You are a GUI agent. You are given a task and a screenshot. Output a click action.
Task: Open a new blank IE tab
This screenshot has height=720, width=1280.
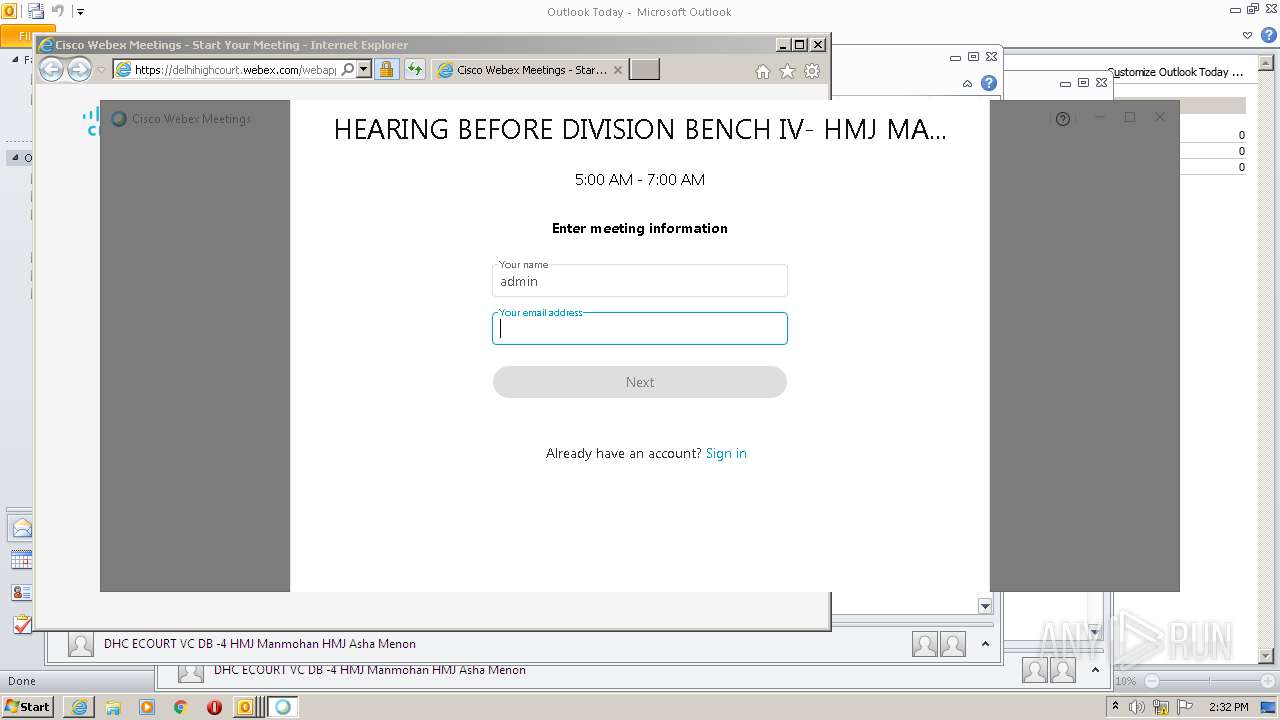click(x=644, y=69)
